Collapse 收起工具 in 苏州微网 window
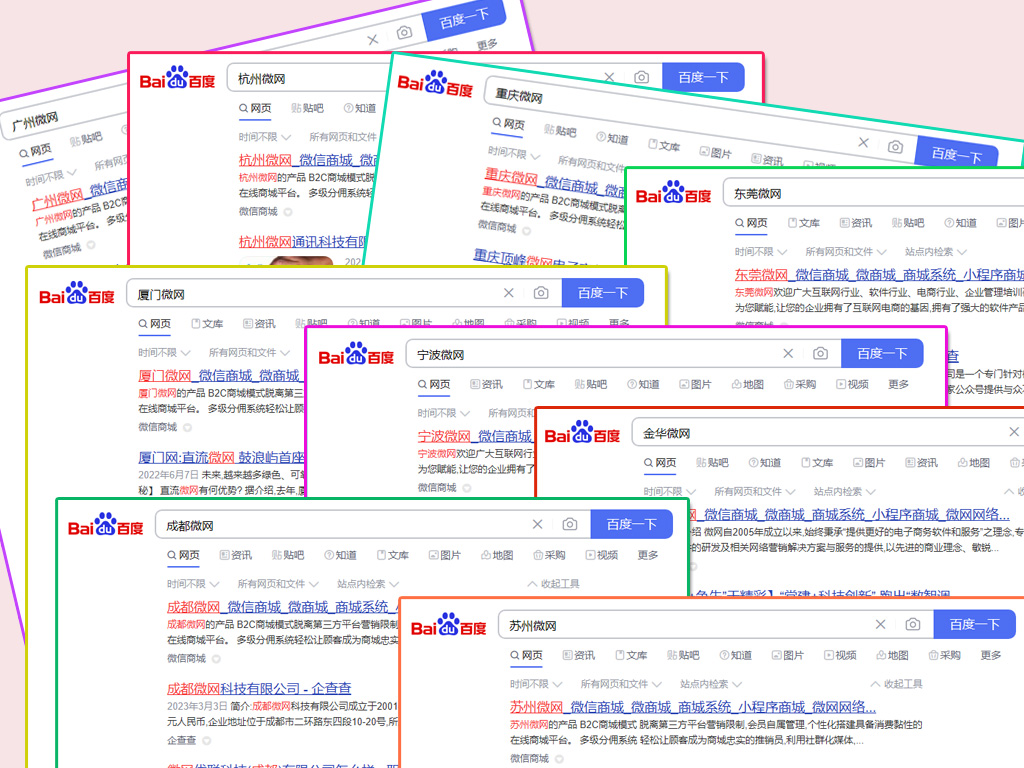1024x768 pixels. 897,684
